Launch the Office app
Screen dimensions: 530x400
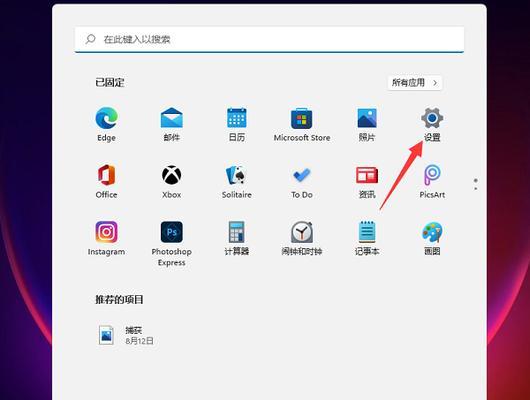[x=106, y=181]
